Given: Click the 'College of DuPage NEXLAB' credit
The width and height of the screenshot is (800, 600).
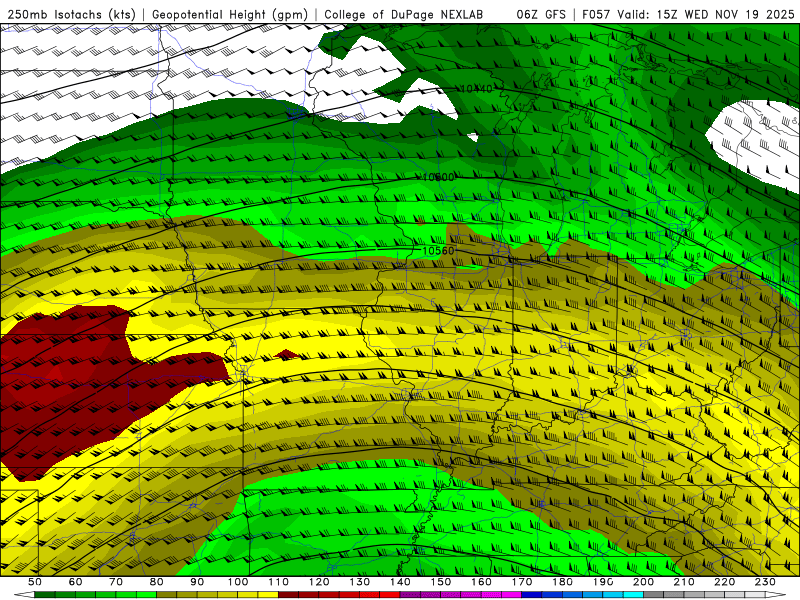Looking at the screenshot, I should [x=404, y=14].
